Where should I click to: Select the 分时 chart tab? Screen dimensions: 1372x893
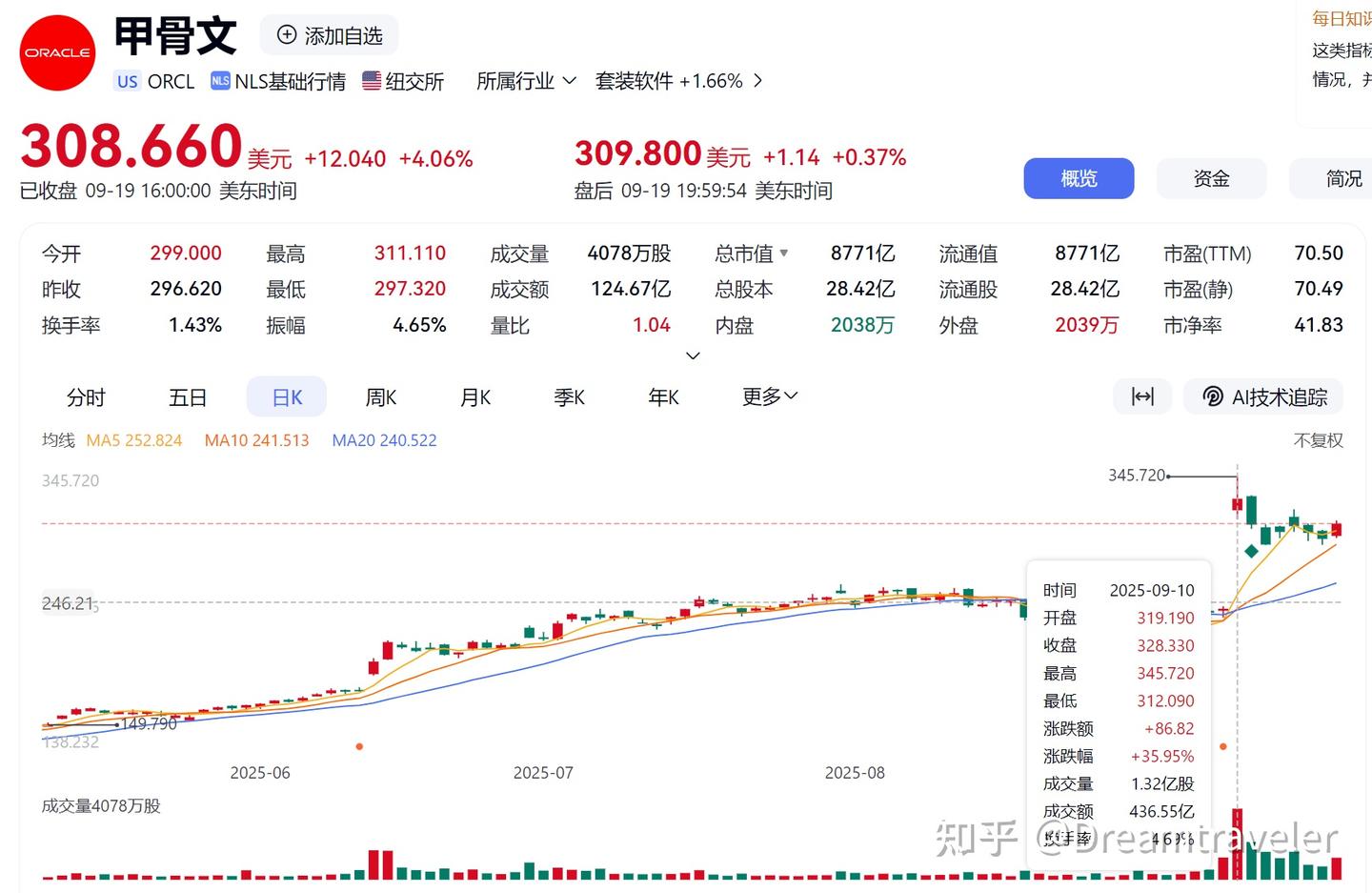86,397
